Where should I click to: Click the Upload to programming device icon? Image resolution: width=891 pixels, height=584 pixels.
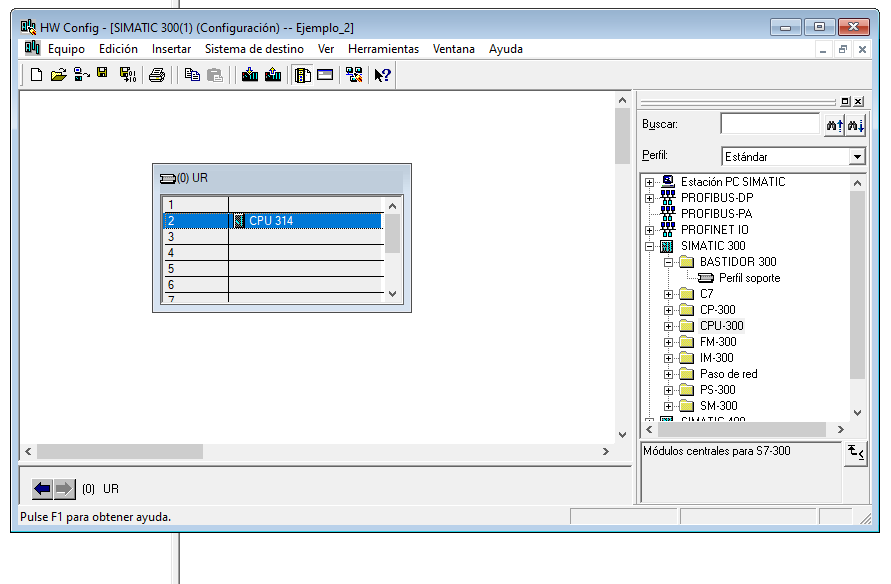coord(273,74)
